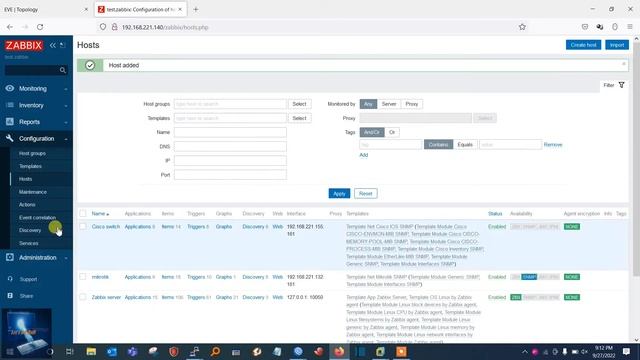Screen dimensions: 640x360
Task: Open a new browser tab
Action: 196,9
